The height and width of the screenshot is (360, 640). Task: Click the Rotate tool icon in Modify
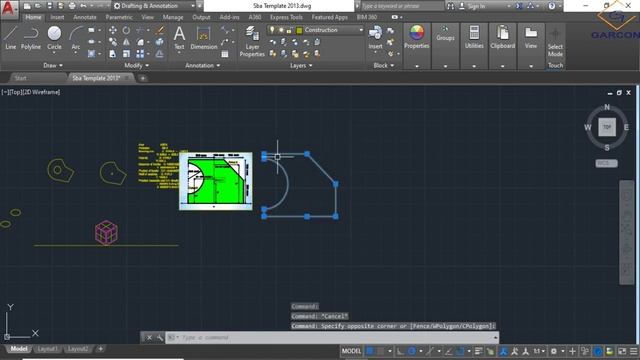[x=127, y=30]
